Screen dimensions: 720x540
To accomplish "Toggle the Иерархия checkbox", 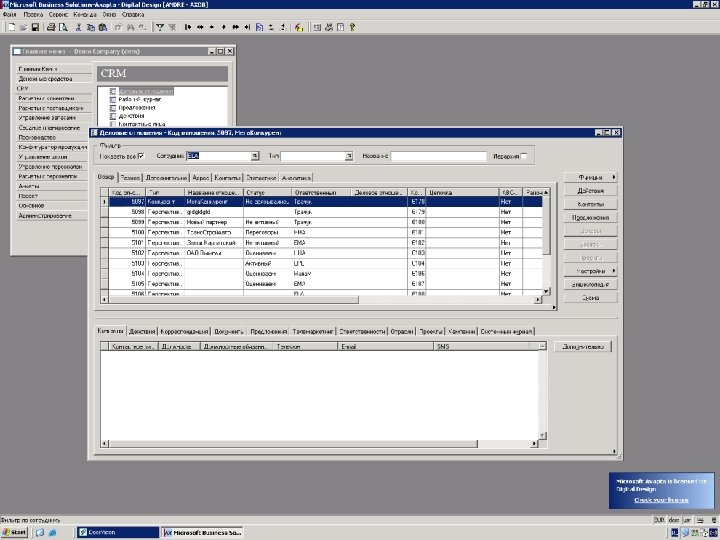I will 524,156.
